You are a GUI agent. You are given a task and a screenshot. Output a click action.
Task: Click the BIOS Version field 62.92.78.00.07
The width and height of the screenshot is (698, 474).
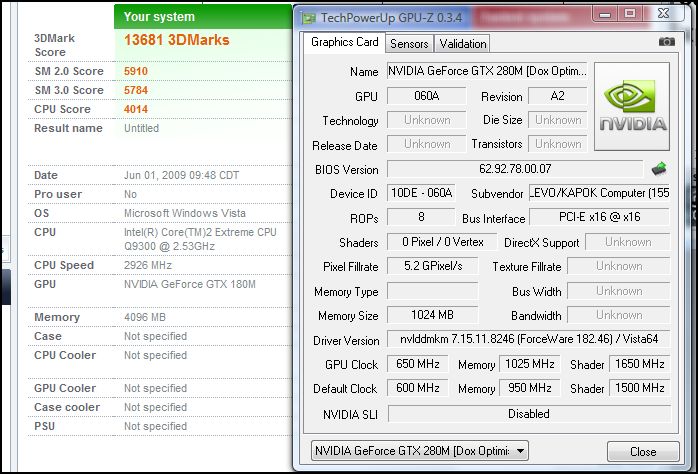click(x=515, y=169)
